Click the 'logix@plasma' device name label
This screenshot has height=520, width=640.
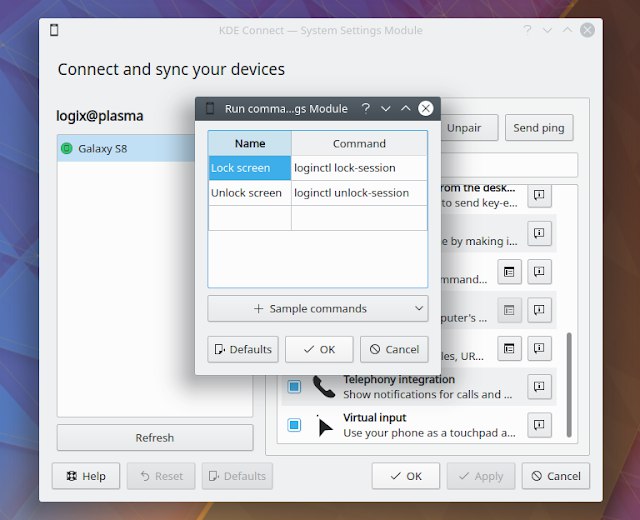pos(100,116)
